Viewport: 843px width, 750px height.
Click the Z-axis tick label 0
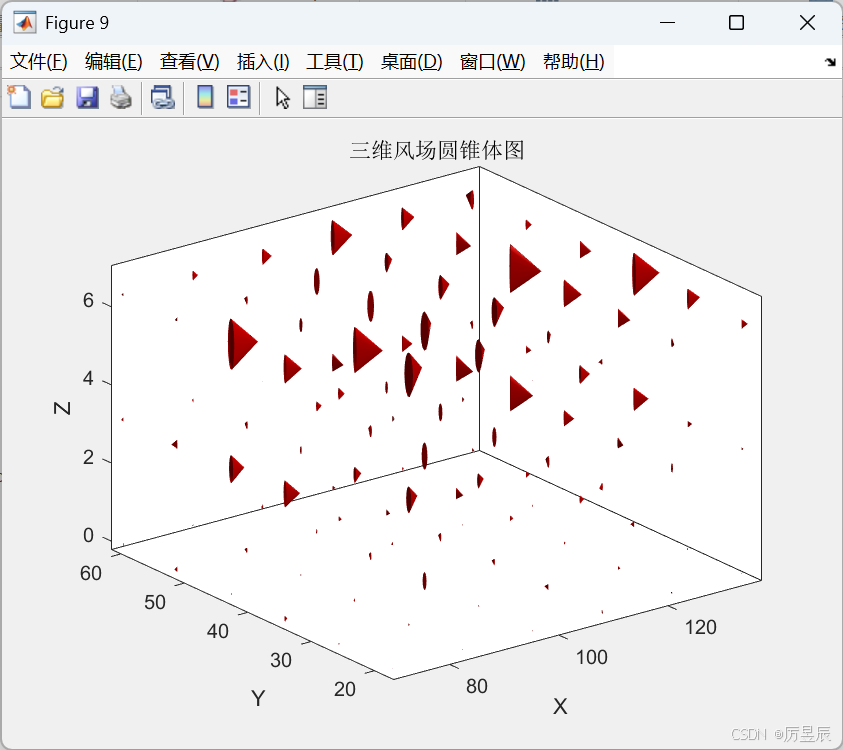88,535
